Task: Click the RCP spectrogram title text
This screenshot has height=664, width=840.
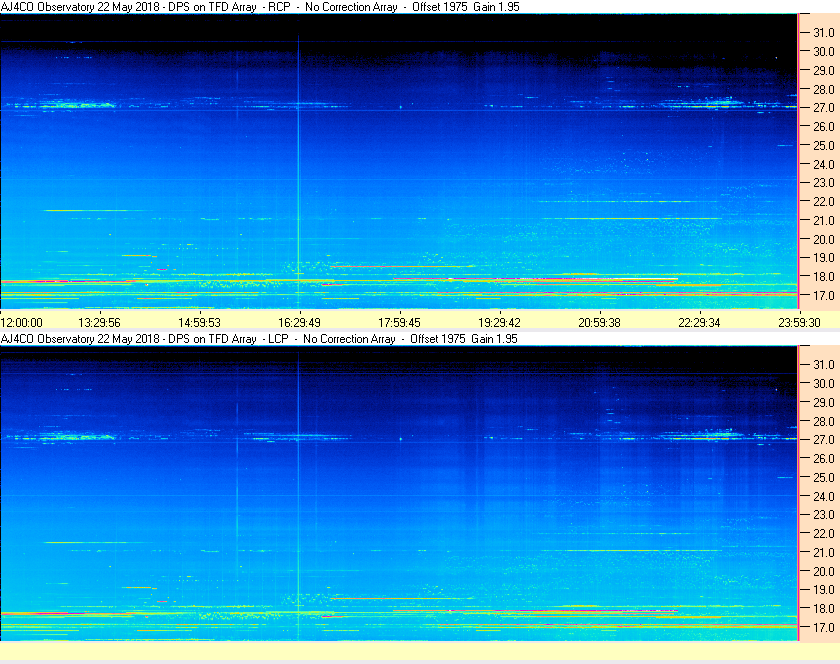Action: click(260, 7)
